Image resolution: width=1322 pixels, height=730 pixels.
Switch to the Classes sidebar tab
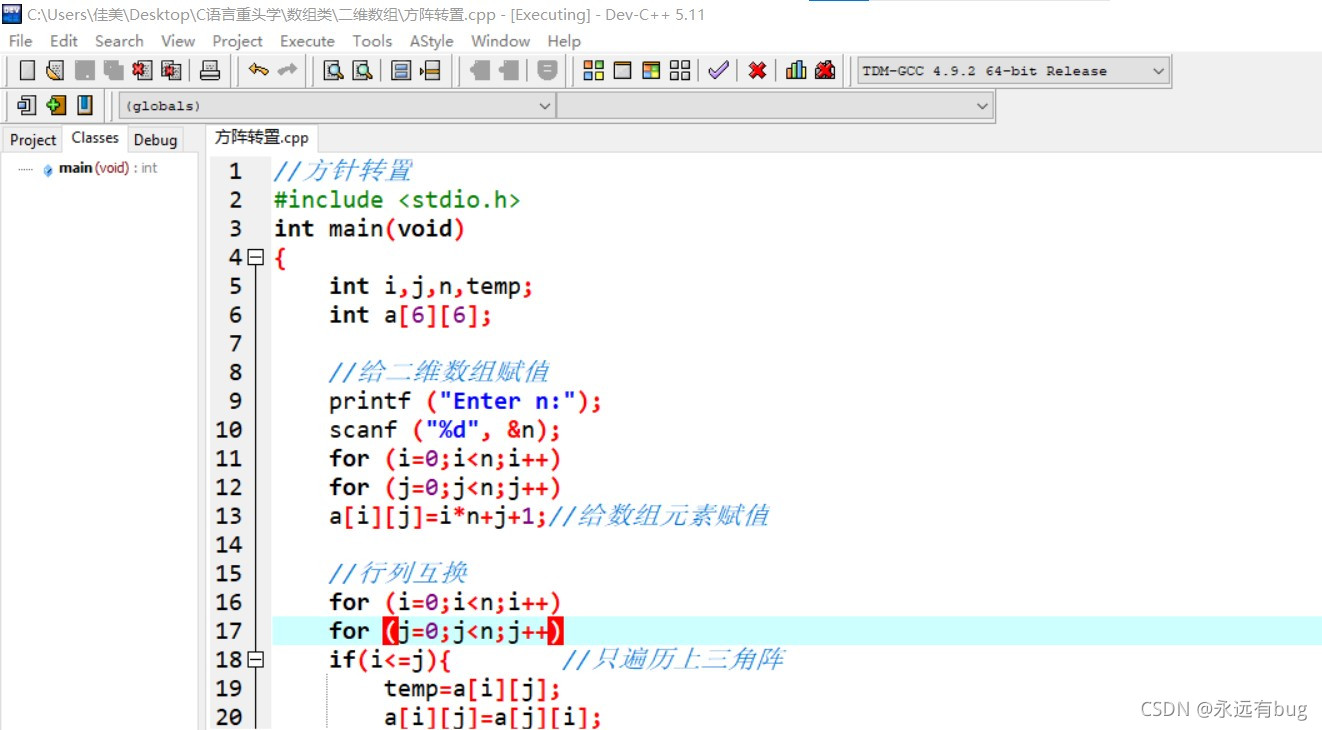[x=95, y=138]
